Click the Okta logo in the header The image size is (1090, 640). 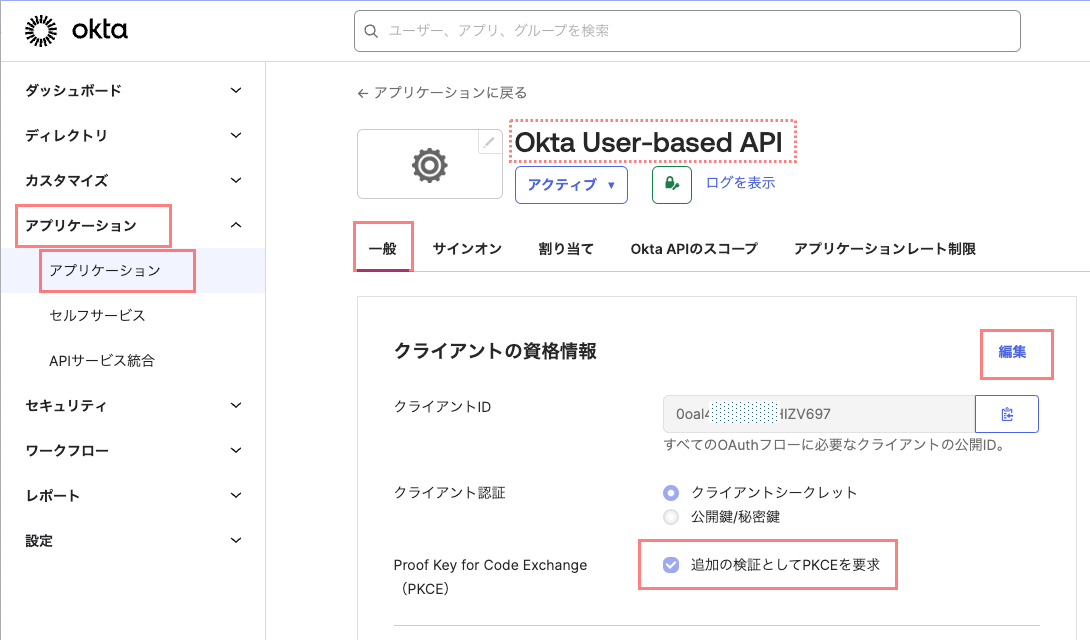click(x=76, y=31)
